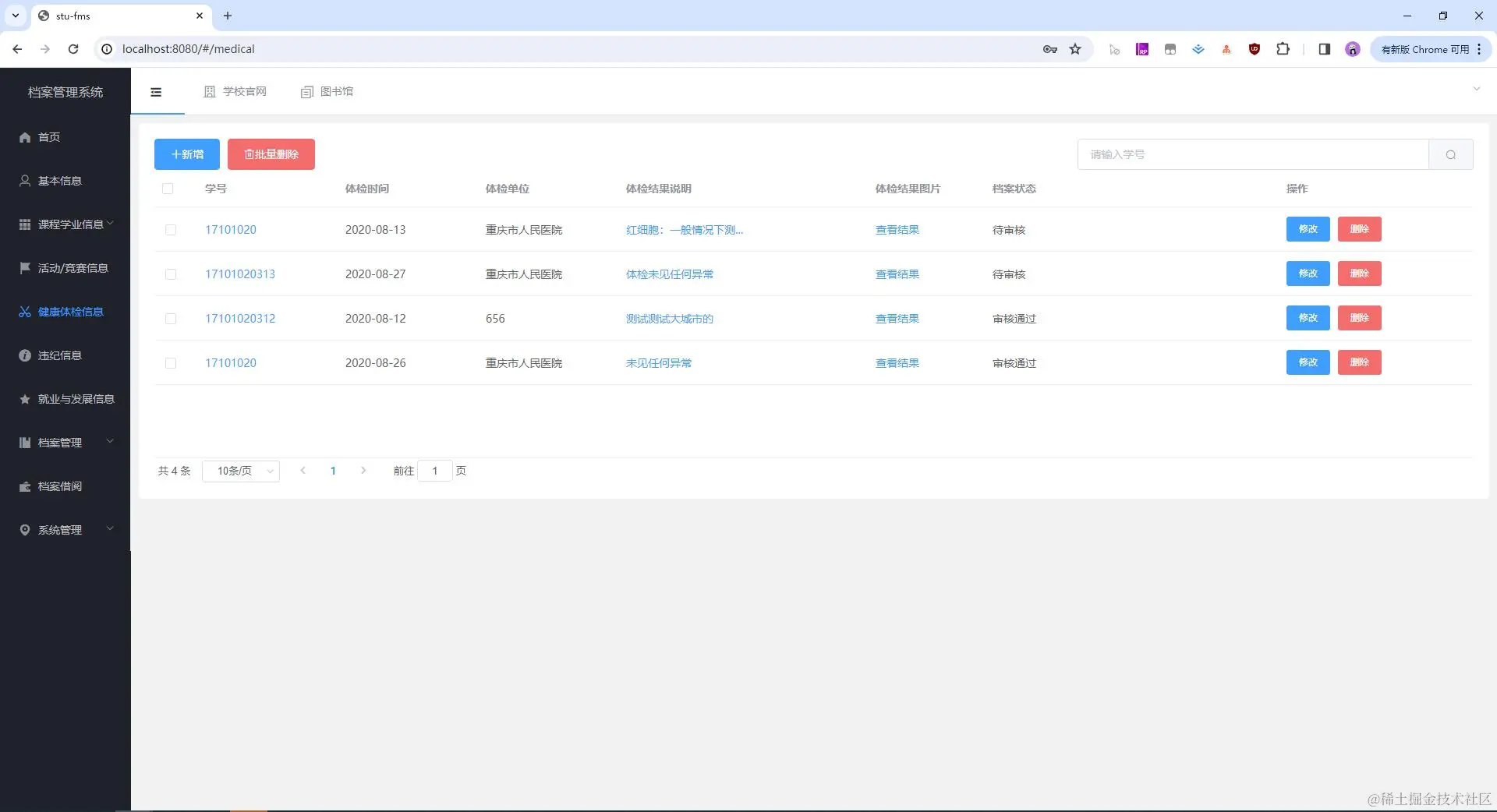This screenshot has width=1497, height=812.
Task: Click the 新增 add button
Action: click(x=187, y=154)
